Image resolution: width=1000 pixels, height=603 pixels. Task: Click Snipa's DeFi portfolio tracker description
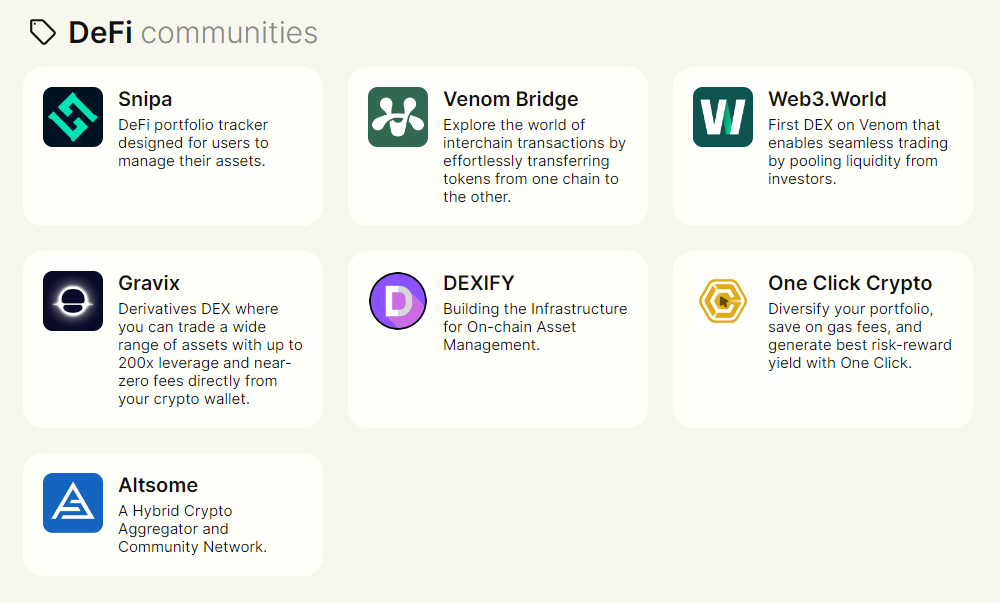pos(193,143)
